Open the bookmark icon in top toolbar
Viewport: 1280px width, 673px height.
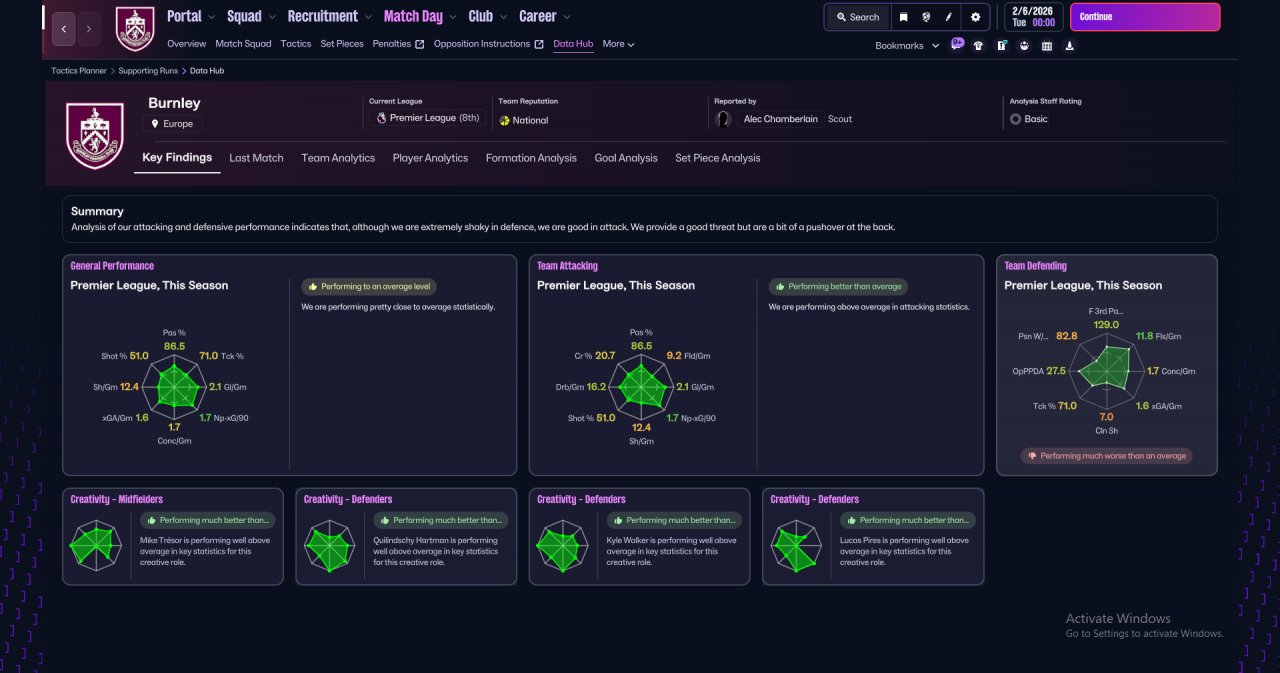[904, 17]
